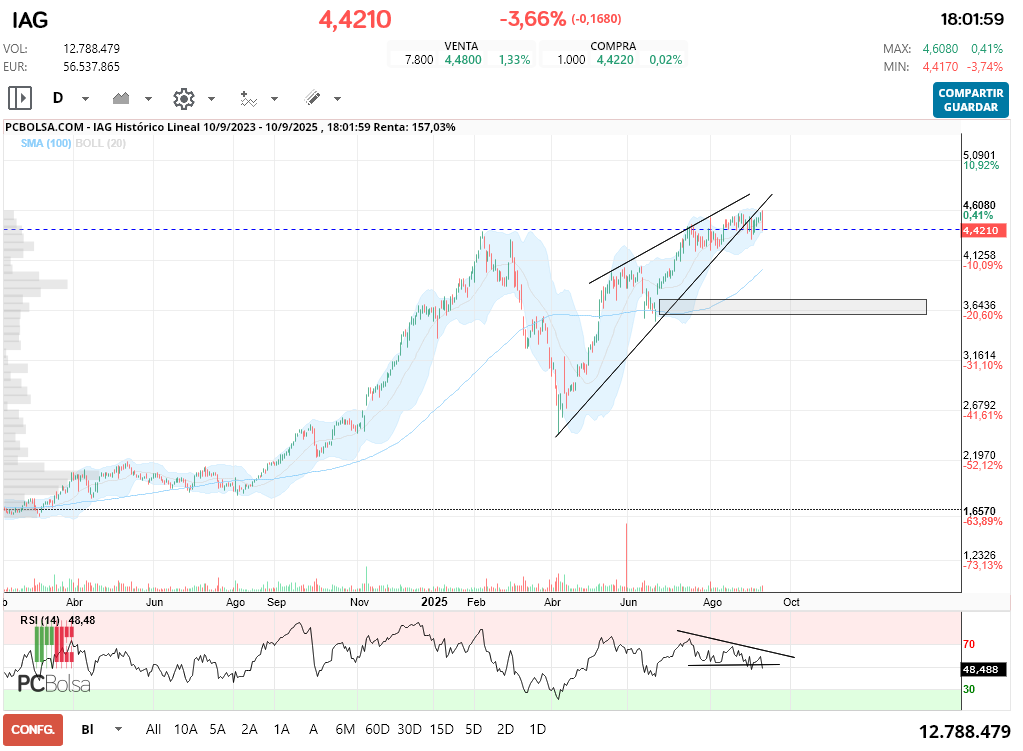Click the 2025 year label on time axis
This screenshot has height=751, width=1023.
point(435,602)
